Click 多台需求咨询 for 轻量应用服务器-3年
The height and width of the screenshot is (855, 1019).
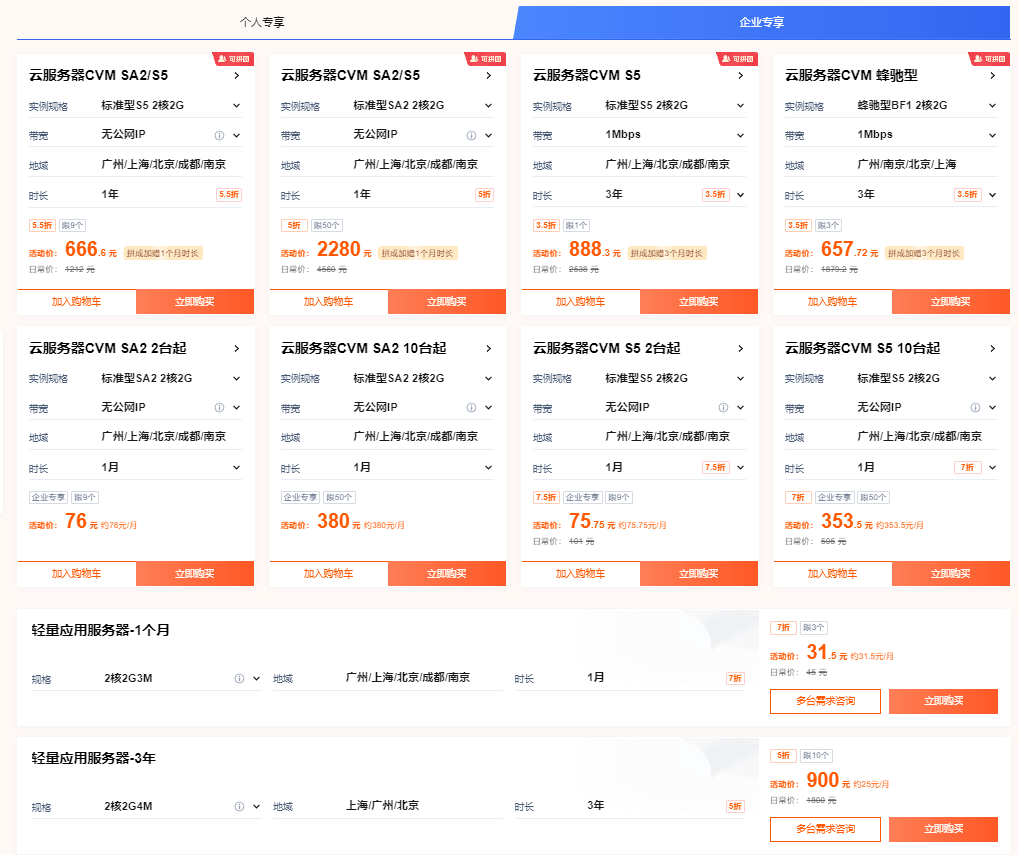tap(825, 829)
